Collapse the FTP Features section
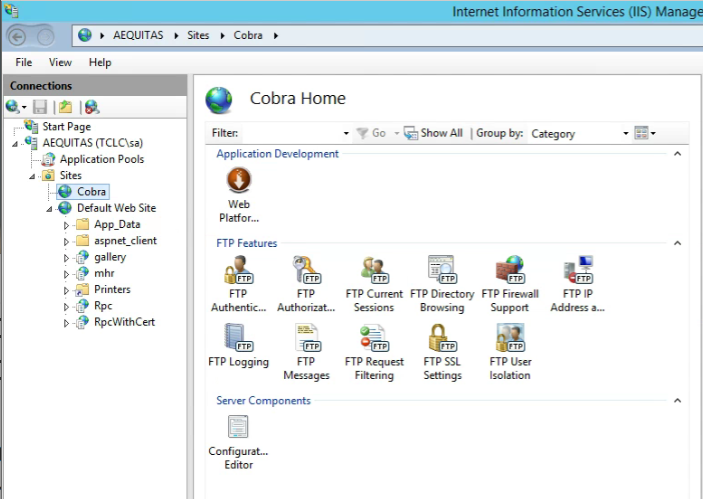Image resolution: width=703 pixels, height=499 pixels. point(677,243)
